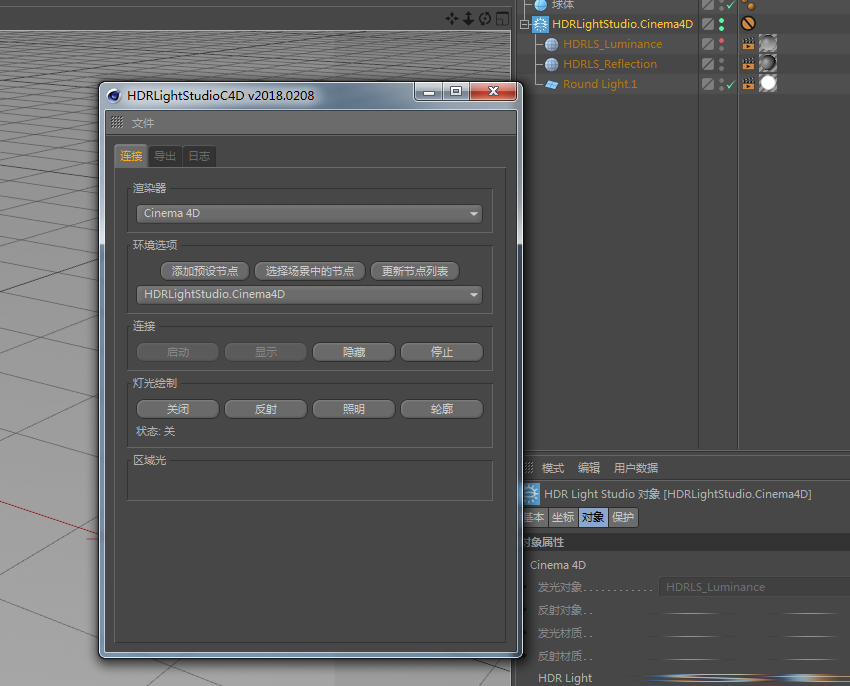Click viewport zoom camera icon

click(x=468, y=19)
